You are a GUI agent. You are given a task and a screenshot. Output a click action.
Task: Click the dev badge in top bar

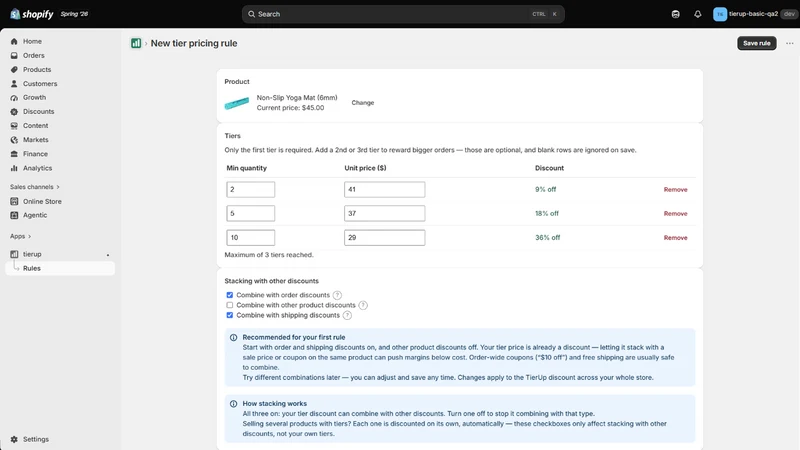pos(789,14)
